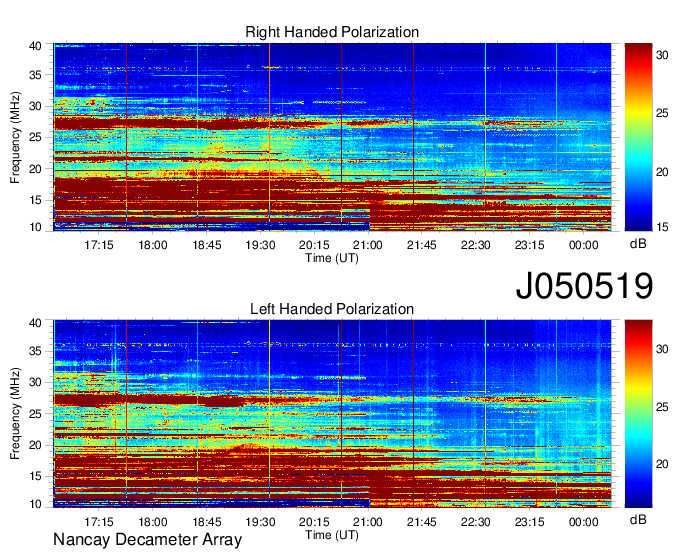Click the 22:30 tick on right-handed plot
The height and width of the screenshot is (552, 680).
[x=476, y=245]
